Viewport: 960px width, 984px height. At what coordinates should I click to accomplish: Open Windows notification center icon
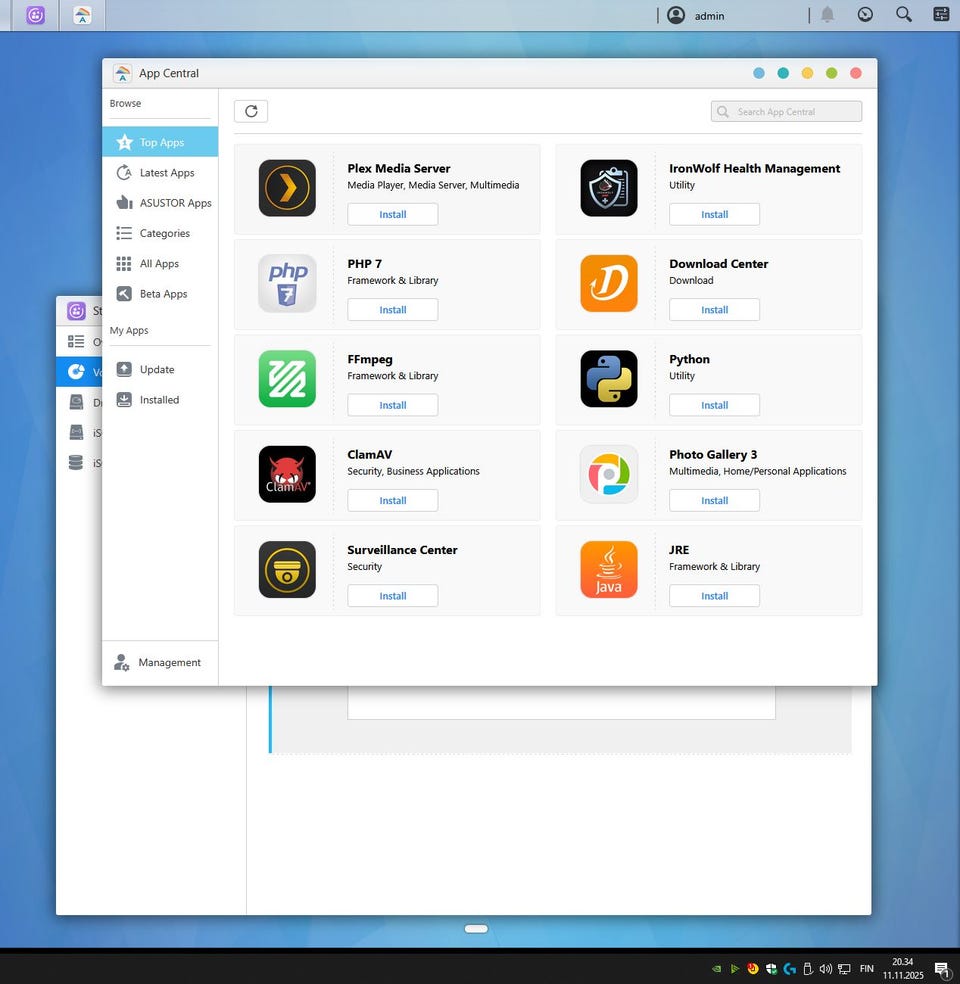click(x=942, y=970)
